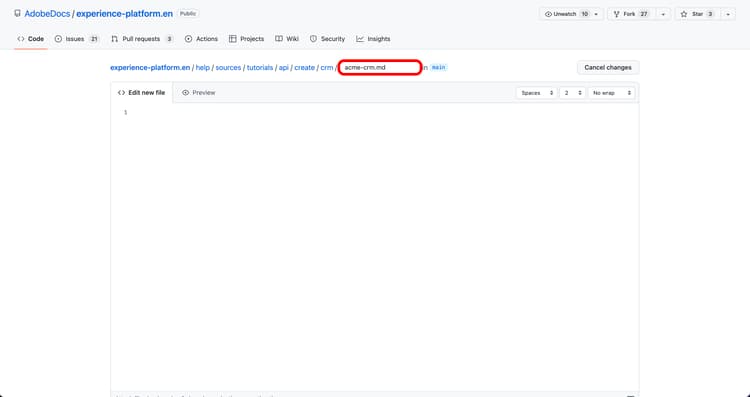Click the fork icon in Fork button
Screen dimensions: 750x397
click(617, 14)
